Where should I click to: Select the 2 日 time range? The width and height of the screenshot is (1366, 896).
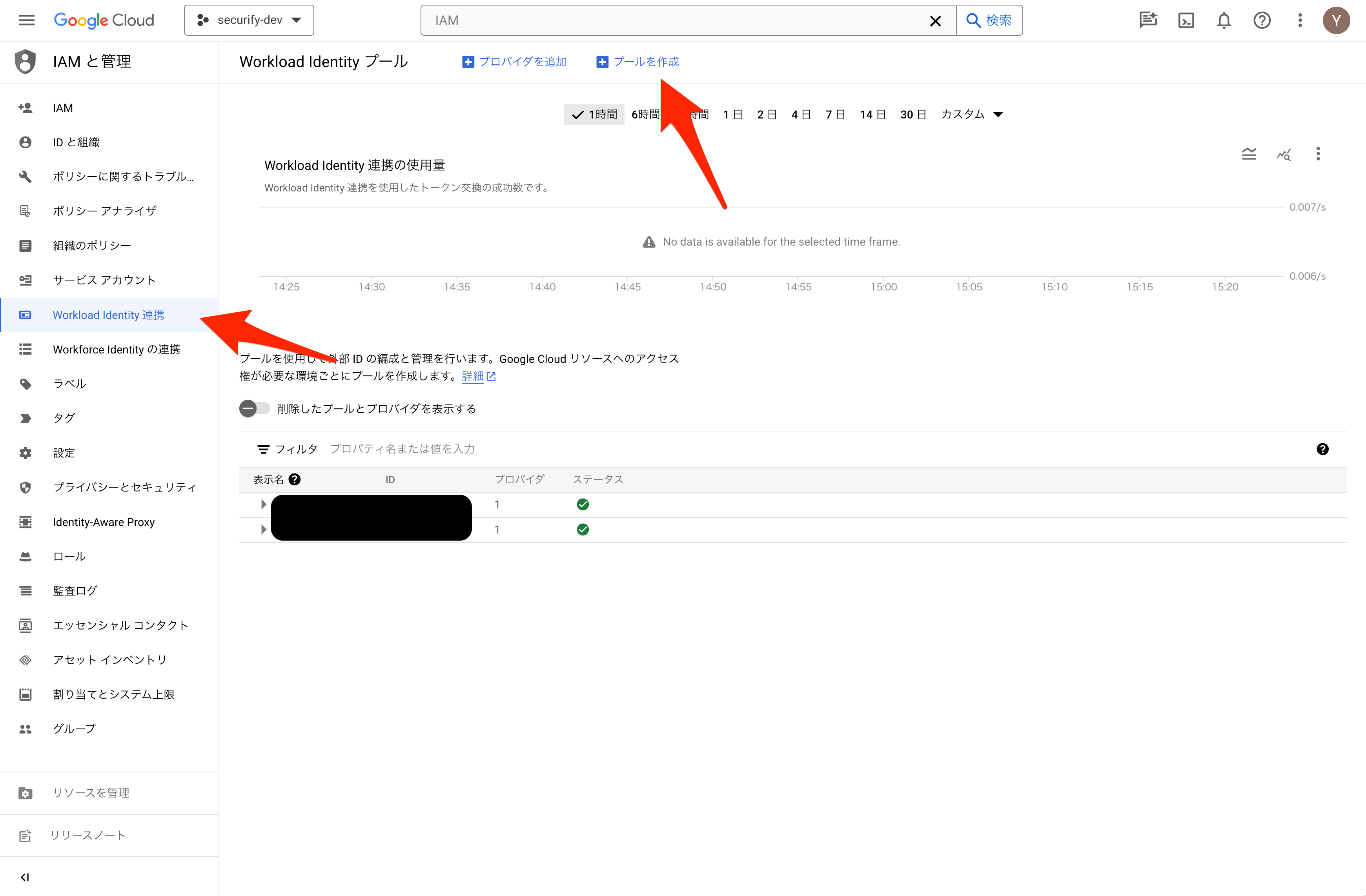(767, 115)
